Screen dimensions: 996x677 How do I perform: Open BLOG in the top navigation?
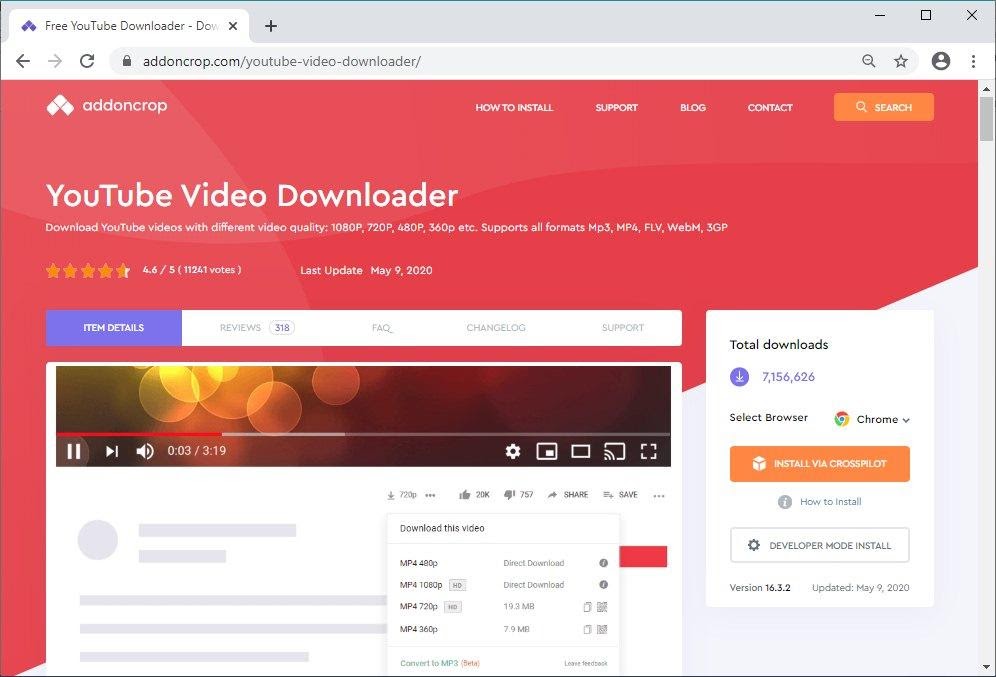coord(693,107)
